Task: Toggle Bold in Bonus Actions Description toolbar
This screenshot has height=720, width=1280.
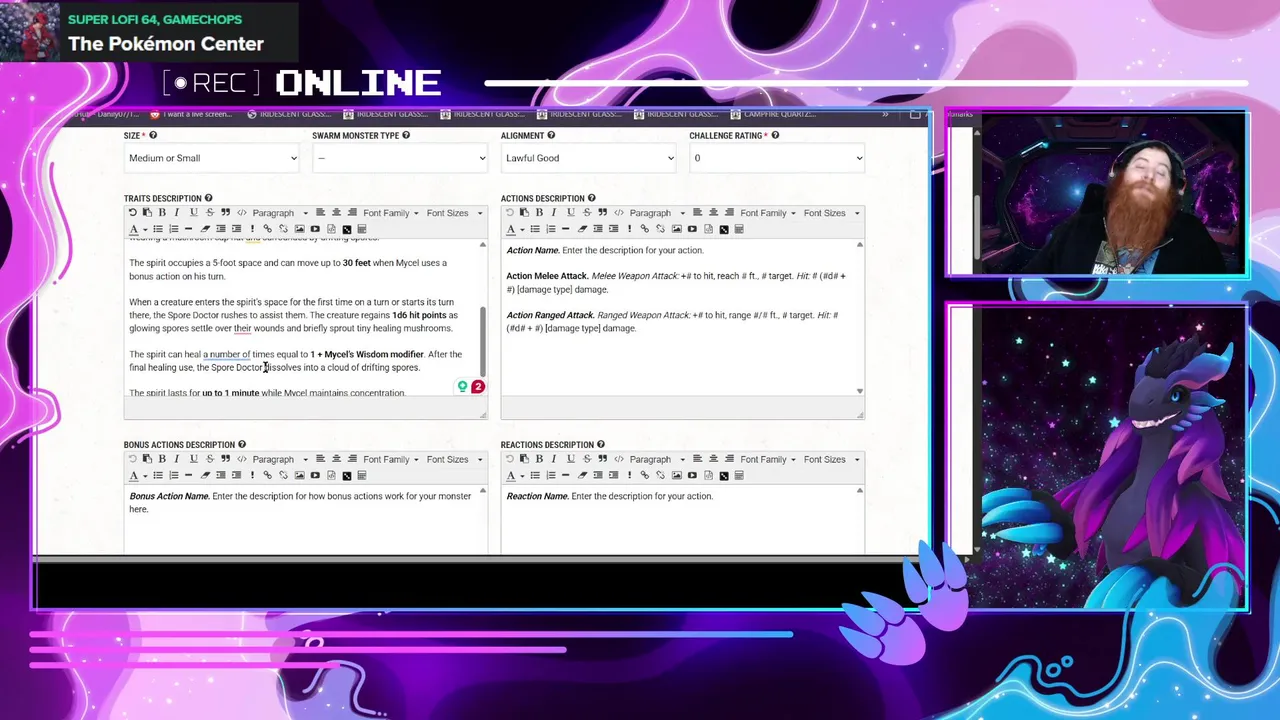Action: [162, 459]
